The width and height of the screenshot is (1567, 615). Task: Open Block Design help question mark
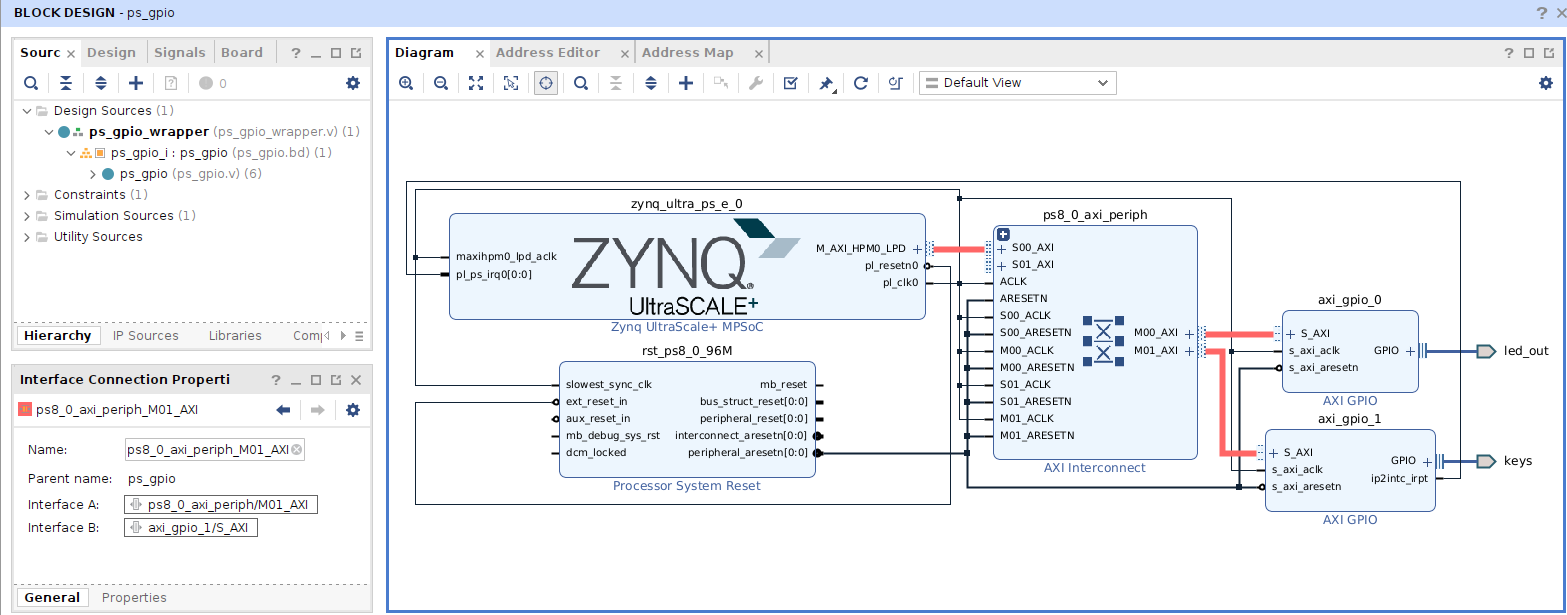1542,13
